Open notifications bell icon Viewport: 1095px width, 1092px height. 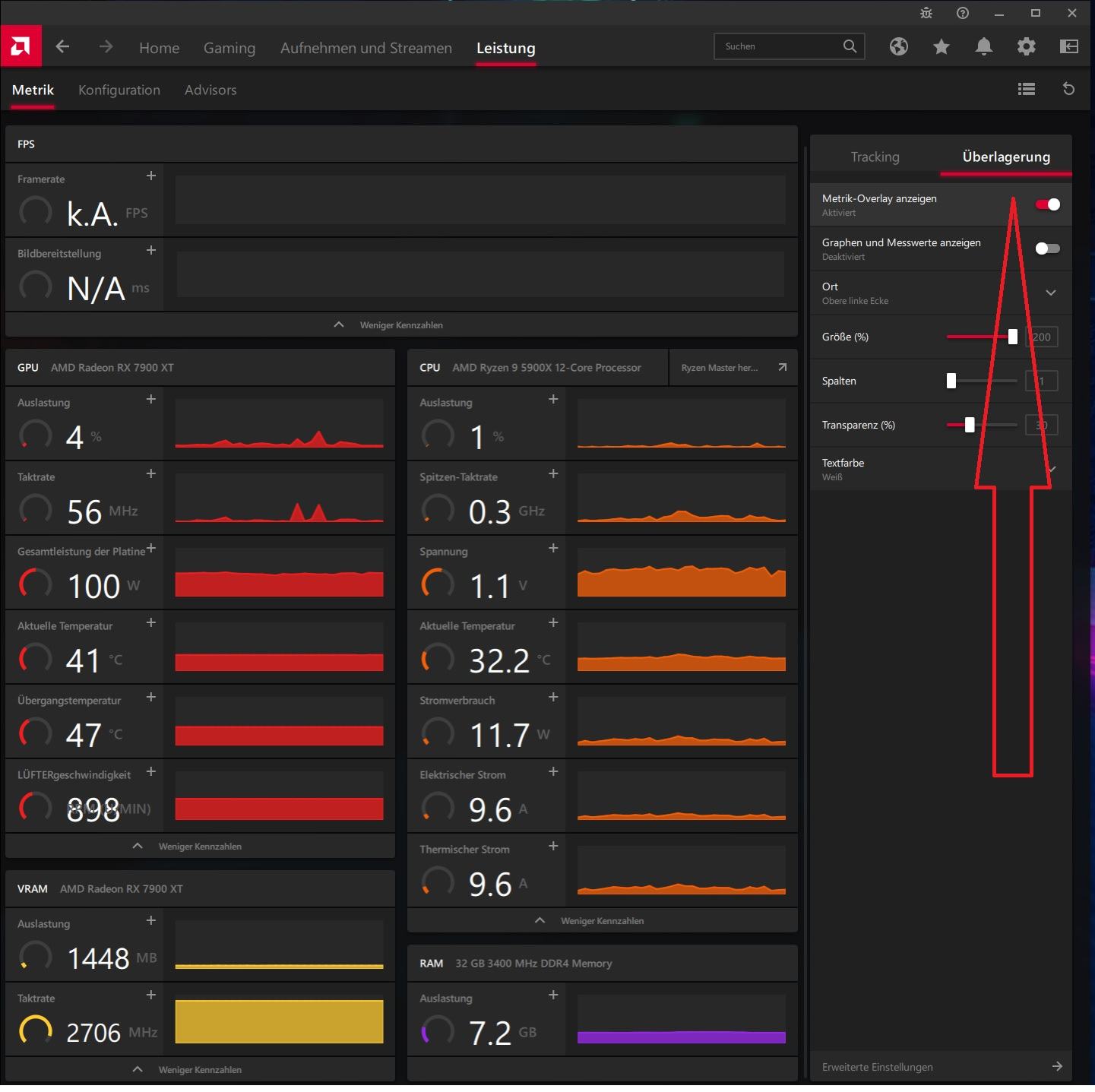coord(984,47)
